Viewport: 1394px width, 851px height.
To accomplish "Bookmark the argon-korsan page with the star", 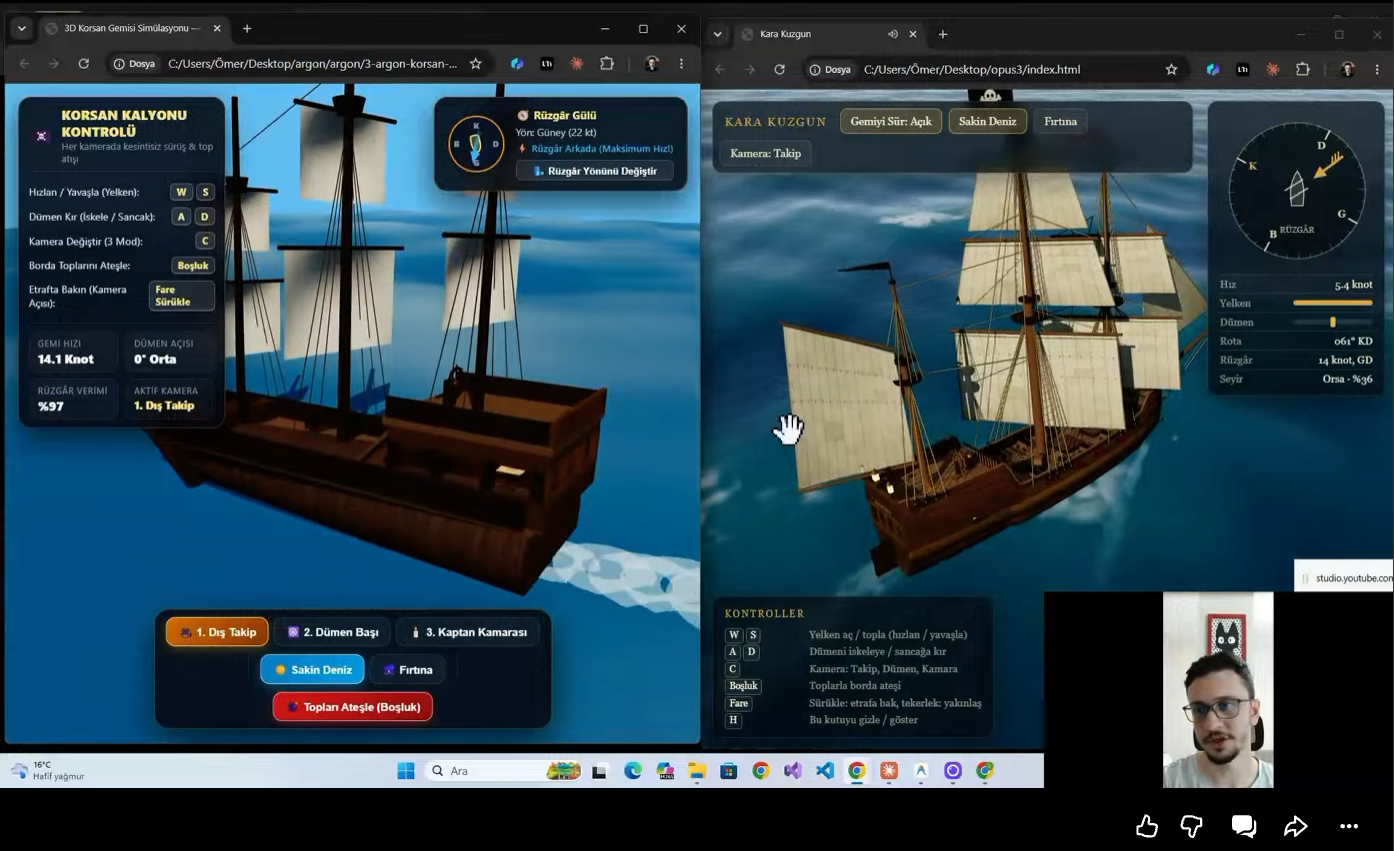I will point(476,63).
